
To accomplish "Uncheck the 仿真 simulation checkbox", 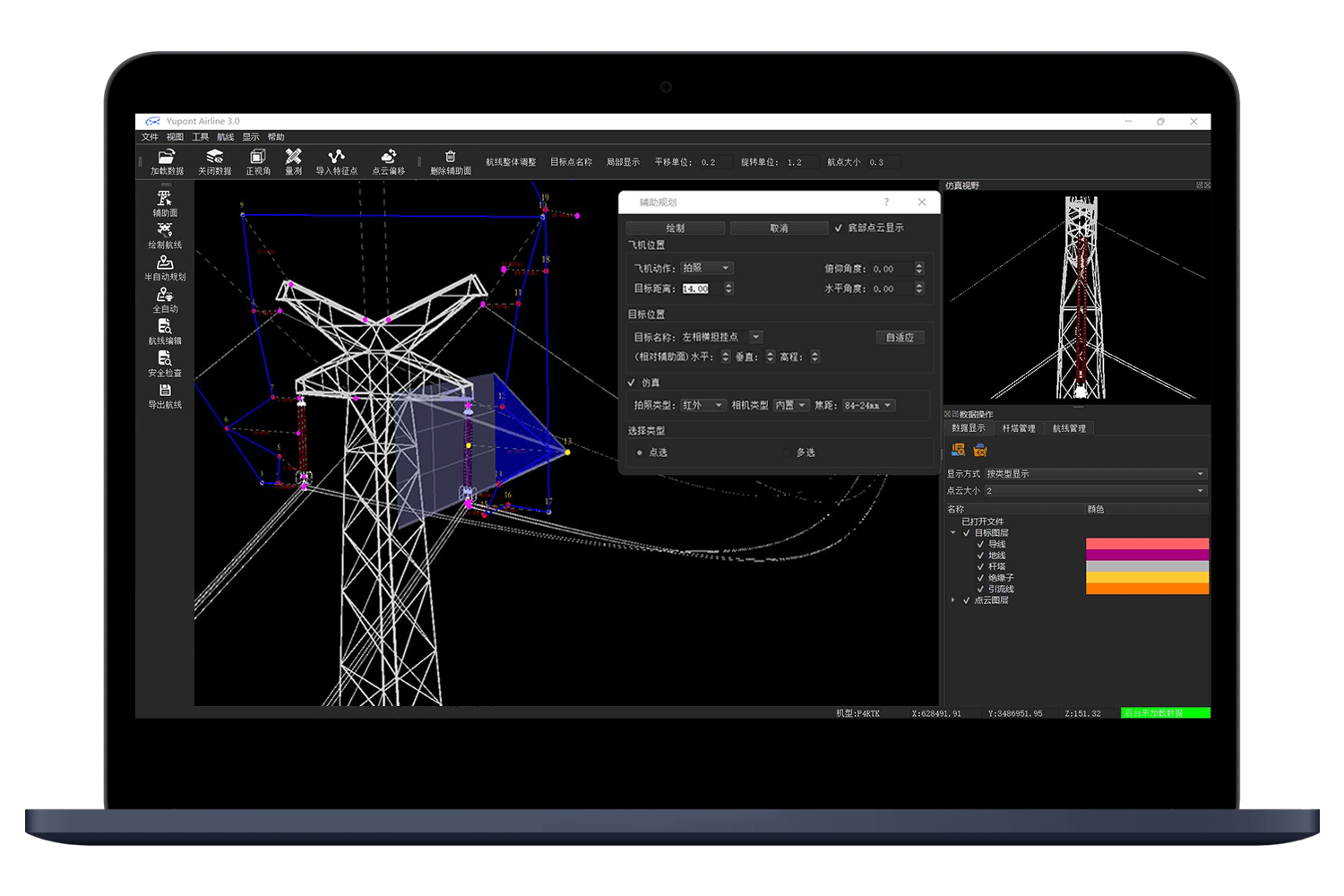I will pos(632,383).
